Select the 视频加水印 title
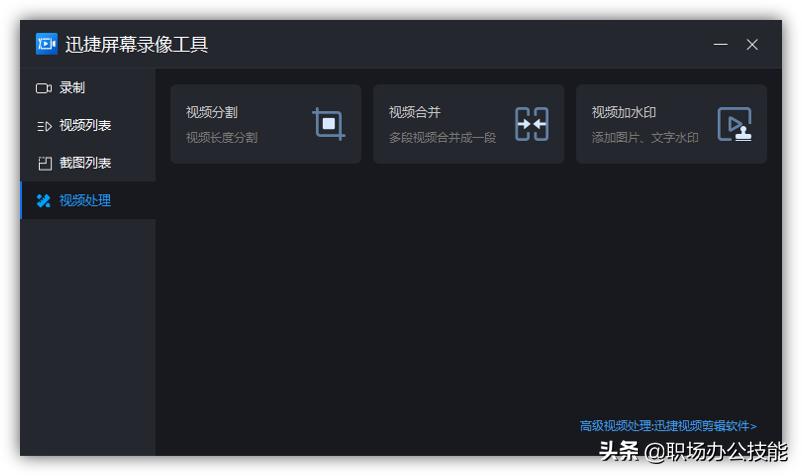The image size is (802, 476). pyautogui.click(x=624, y=112)
